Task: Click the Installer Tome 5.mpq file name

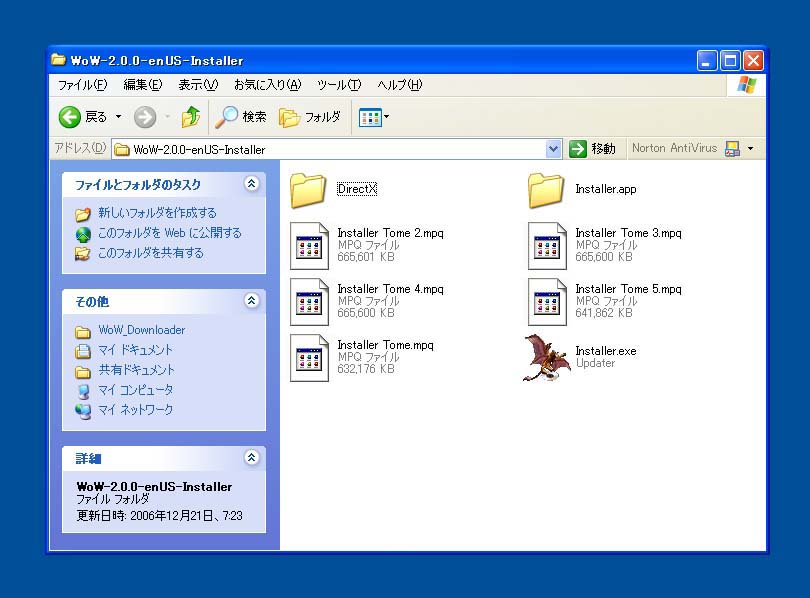Action: tap(629, 289)
